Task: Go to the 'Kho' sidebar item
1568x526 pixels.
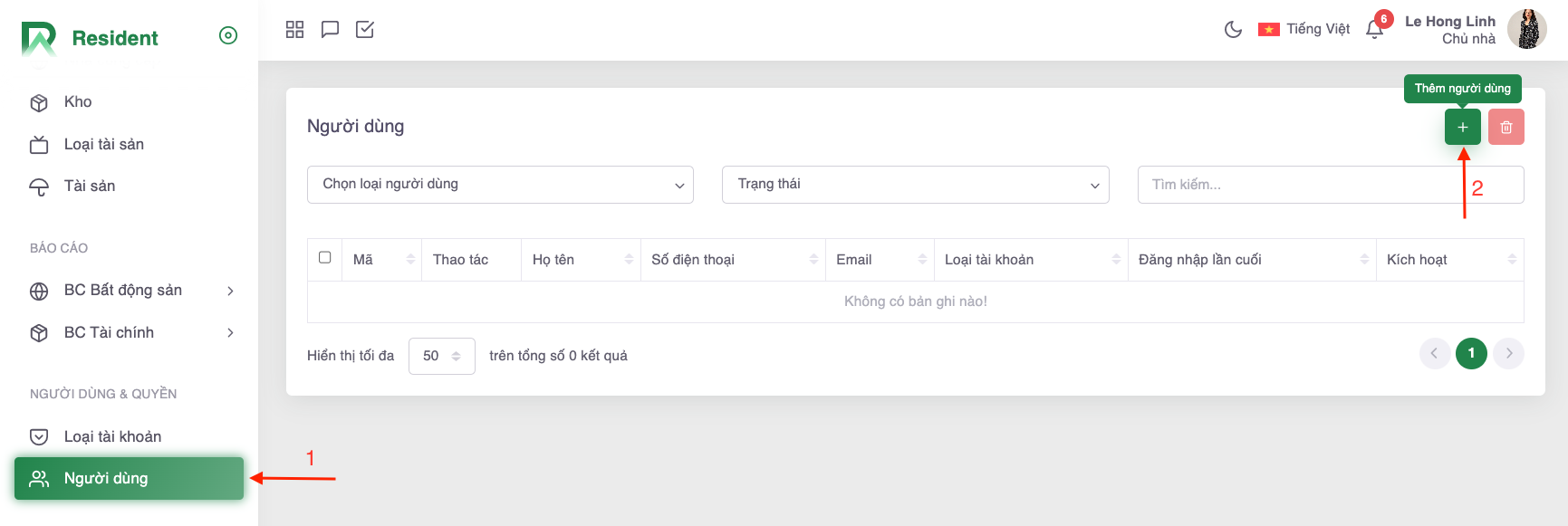Action: tap(78, 102)
